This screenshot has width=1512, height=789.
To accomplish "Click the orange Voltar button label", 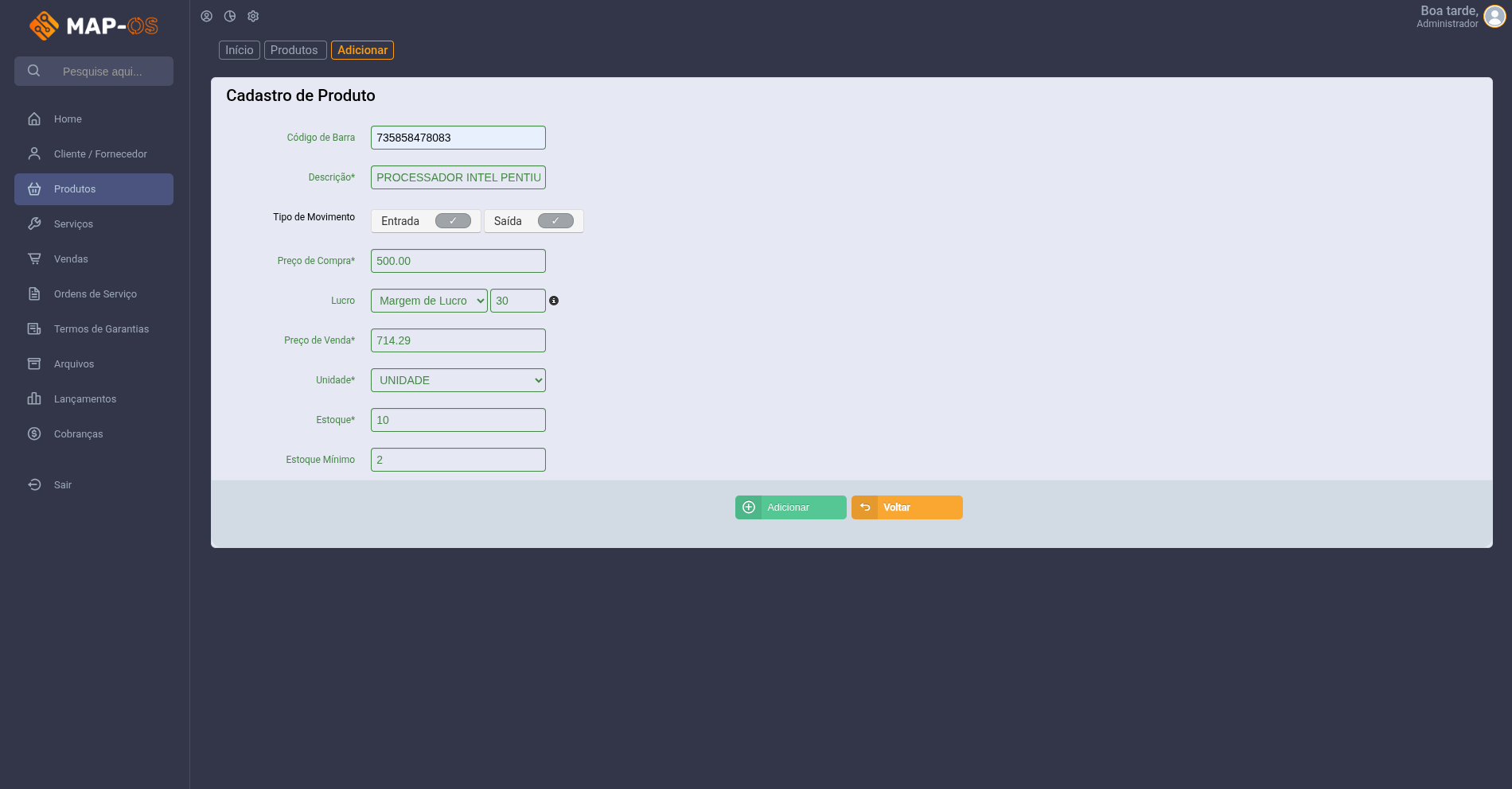I will 897,507.
